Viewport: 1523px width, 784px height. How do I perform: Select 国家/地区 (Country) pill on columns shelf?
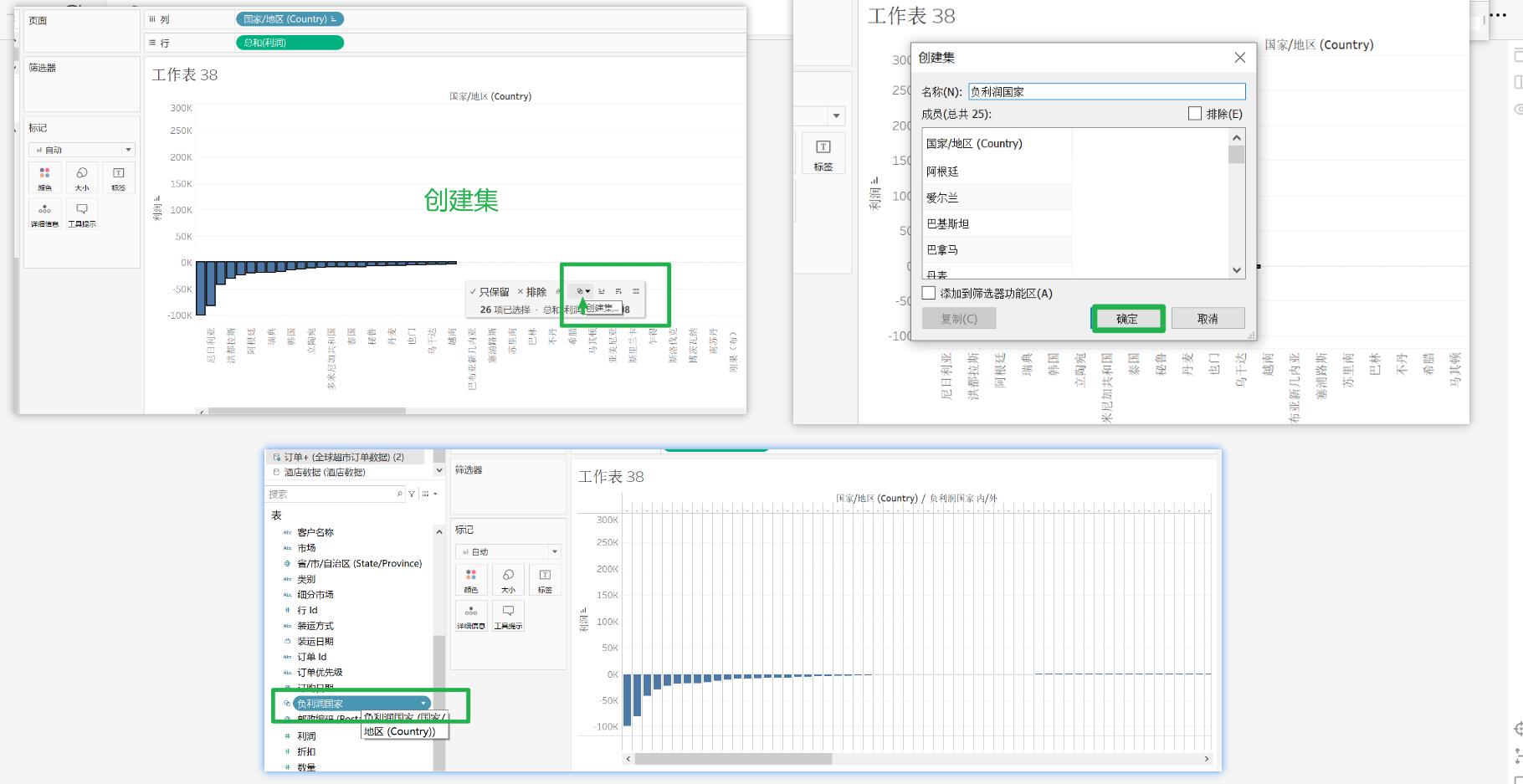coord(290,19)
